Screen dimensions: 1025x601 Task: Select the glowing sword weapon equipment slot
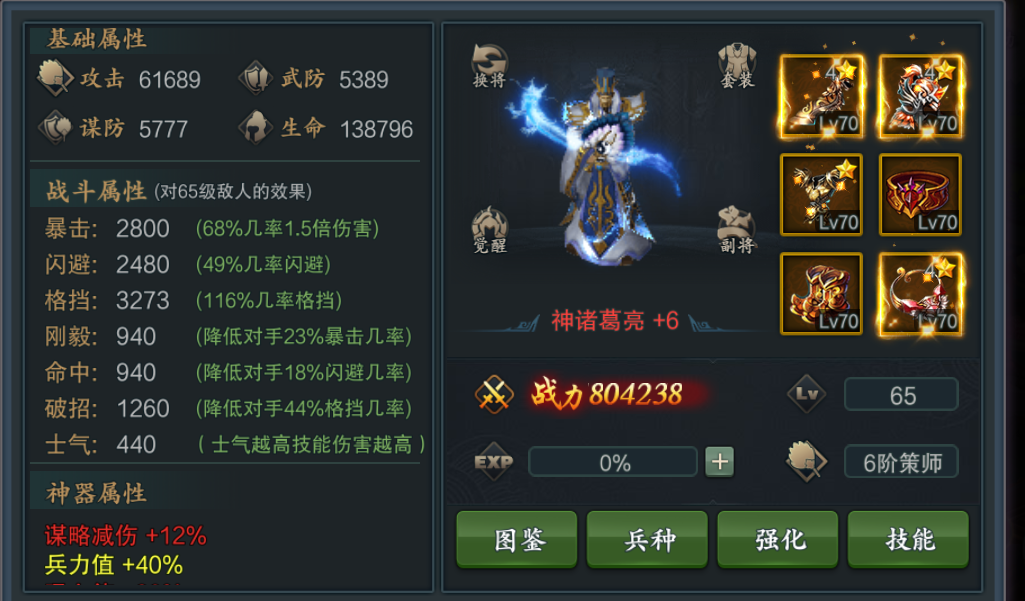[822, 96]
